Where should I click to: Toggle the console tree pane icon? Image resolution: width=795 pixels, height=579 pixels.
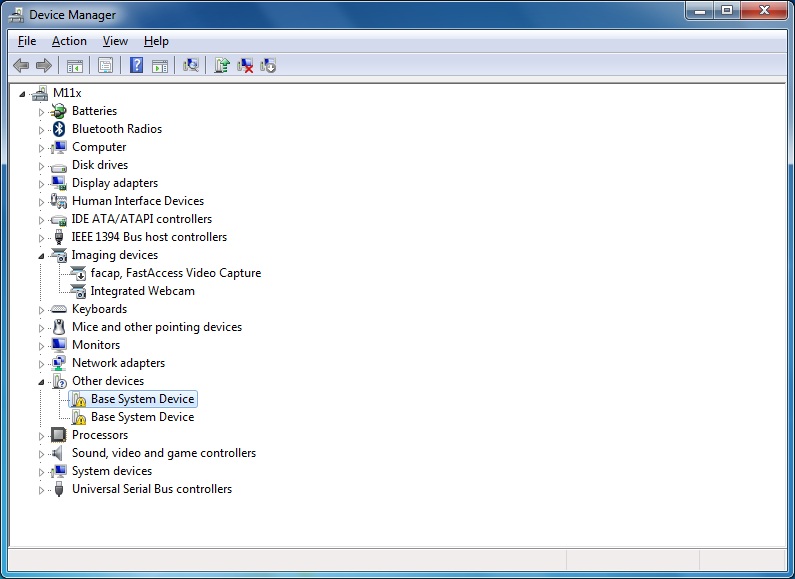75,65
